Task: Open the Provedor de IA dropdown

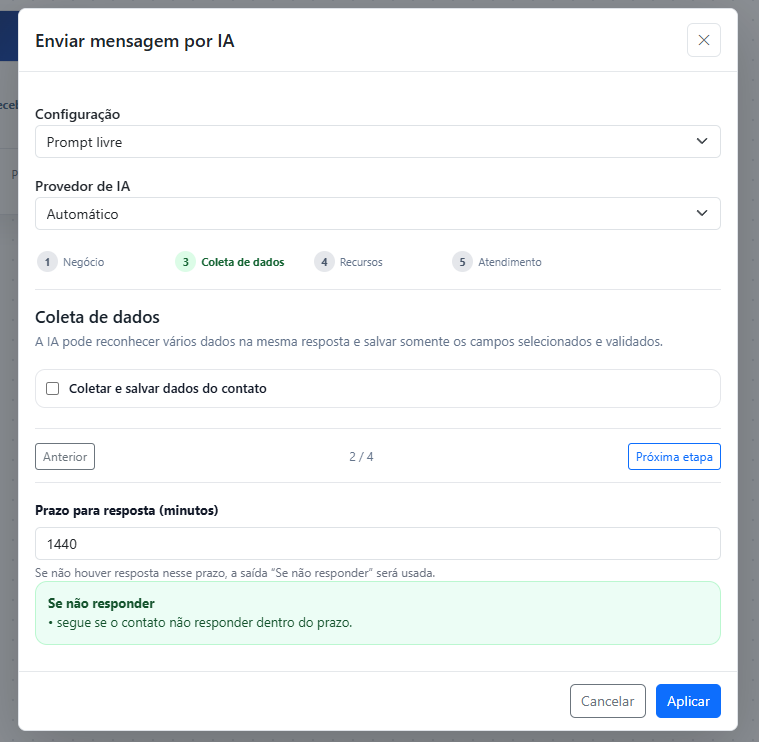Action: pos(378,213)
